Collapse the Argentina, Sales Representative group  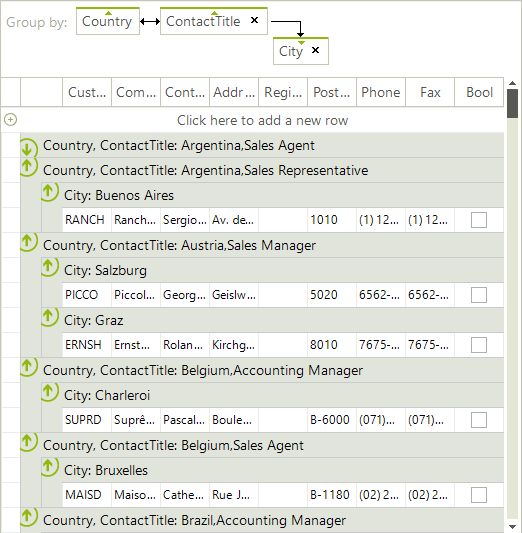pyautogui.click(x=28, y=167)
